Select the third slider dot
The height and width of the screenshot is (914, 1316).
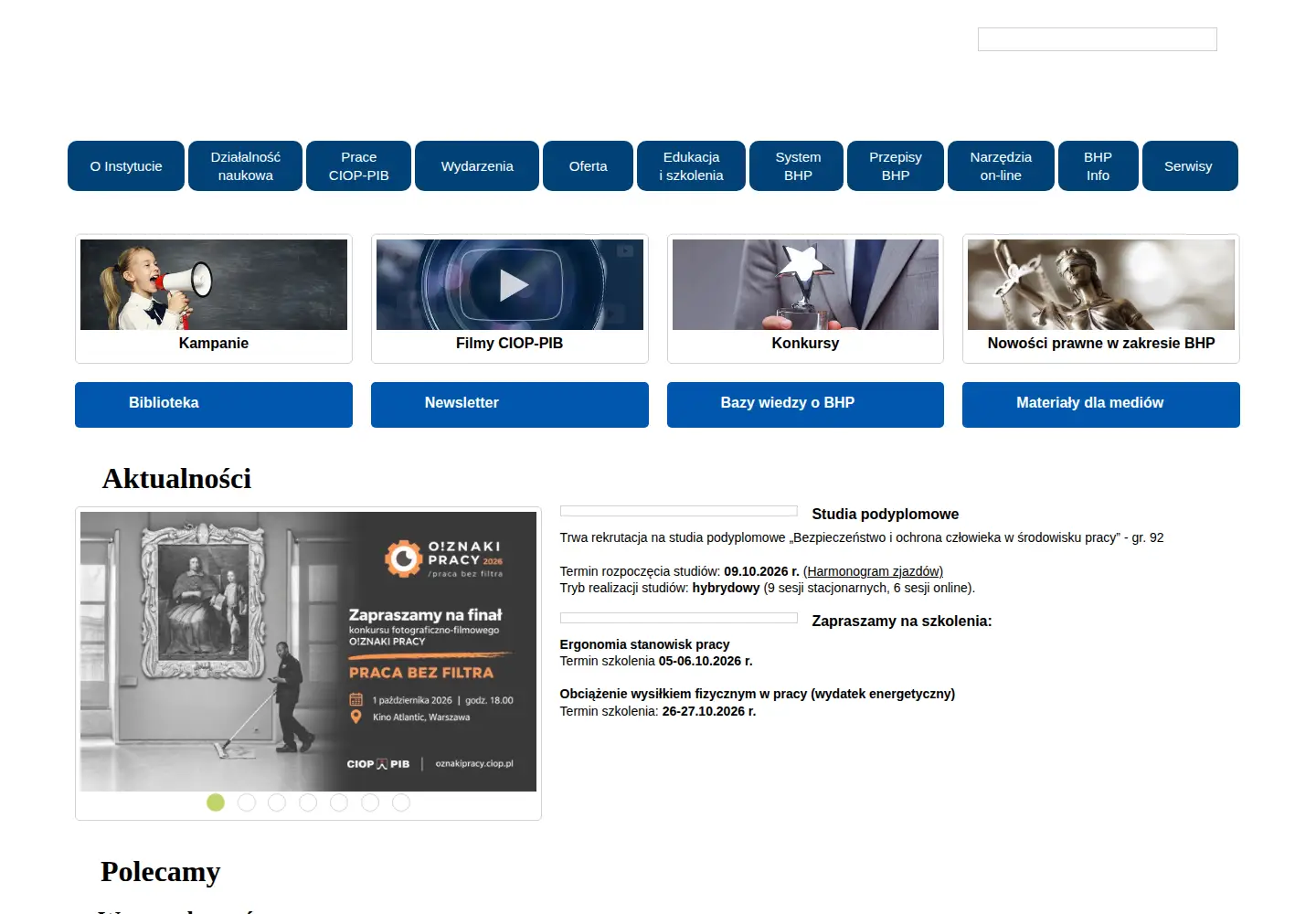(277, 802)
